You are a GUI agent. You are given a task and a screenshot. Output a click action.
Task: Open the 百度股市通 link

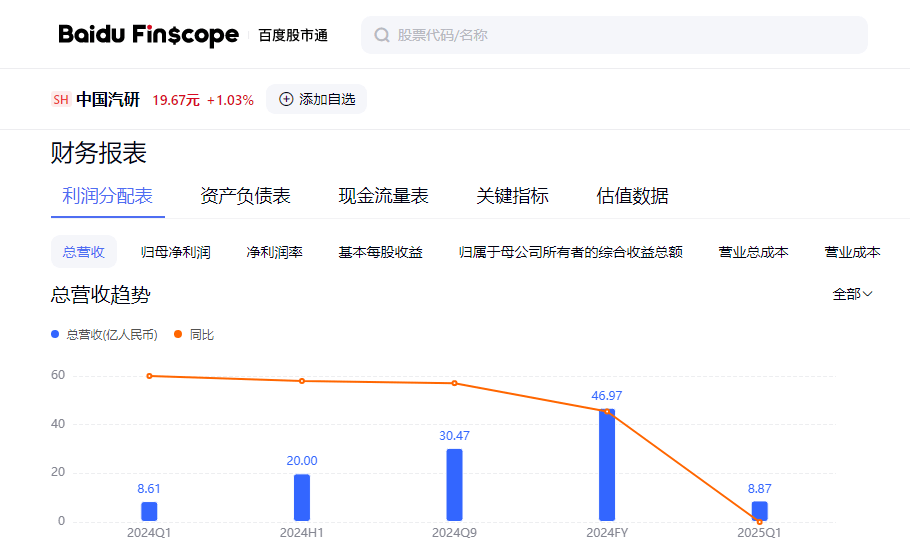click(x=293, y=35)
